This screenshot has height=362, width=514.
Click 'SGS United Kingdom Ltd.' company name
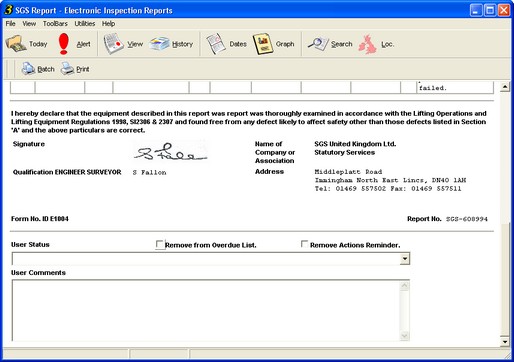[355, 144]
